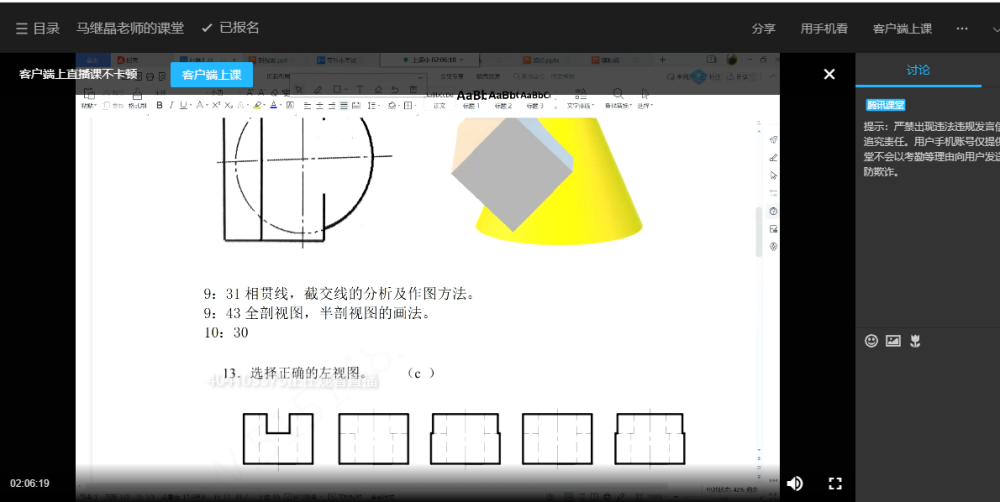The height and width of the screenshot is (502, 1000).
Task: Enter fullscreen video mode
Action: coord(835,483)
